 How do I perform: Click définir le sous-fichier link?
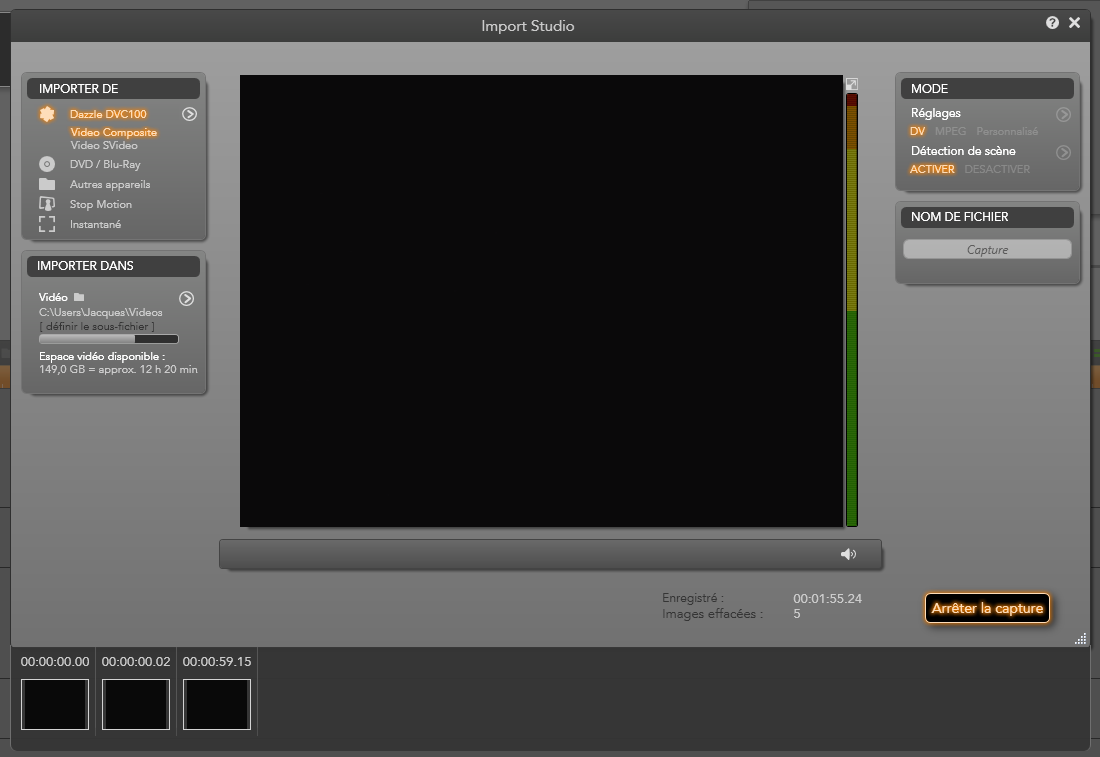point(97,326)
